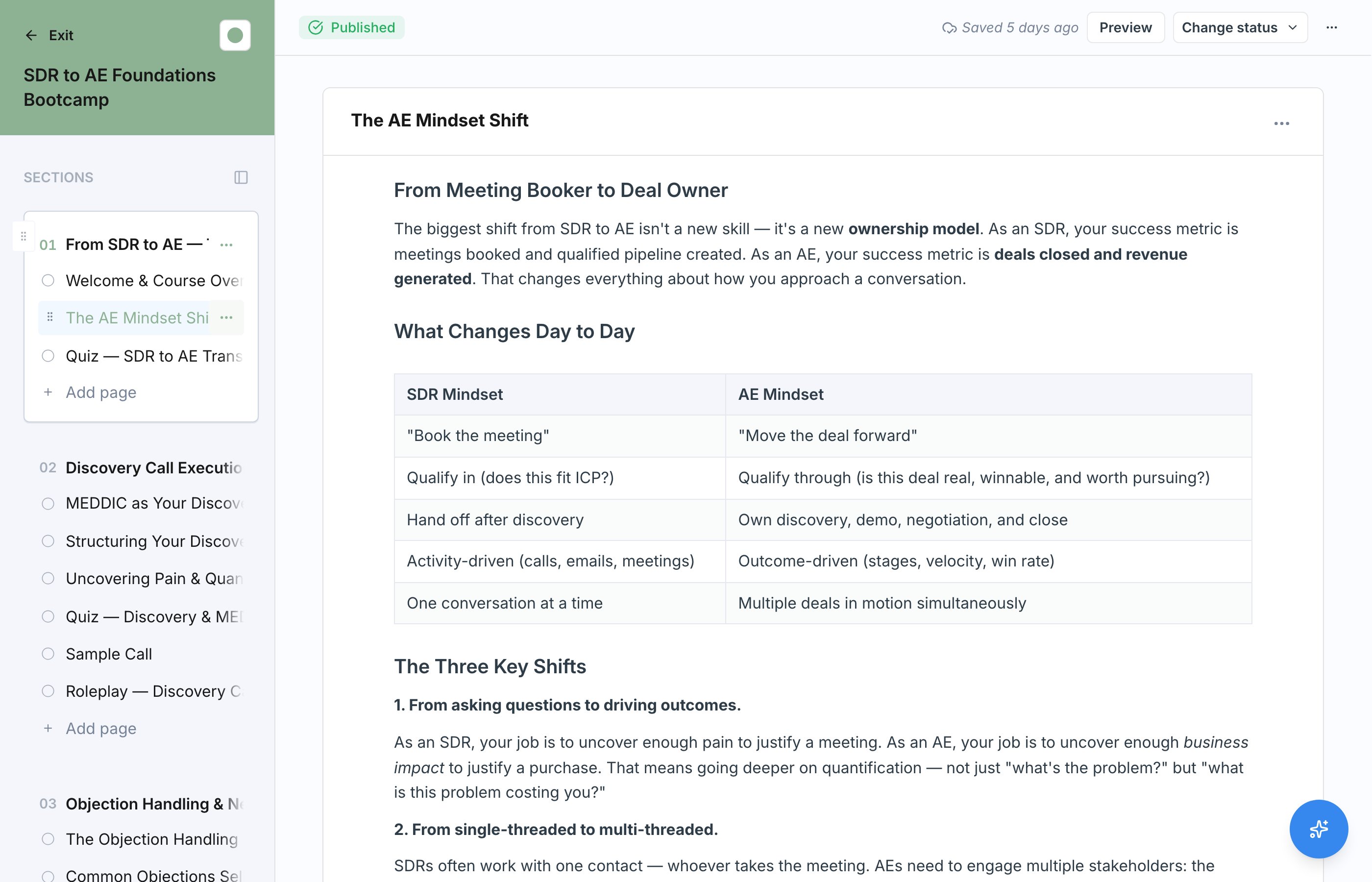Open ellipsis menu for AE Mindset Shift page
The image size is (1372, 882).
[x=226, y=318]
